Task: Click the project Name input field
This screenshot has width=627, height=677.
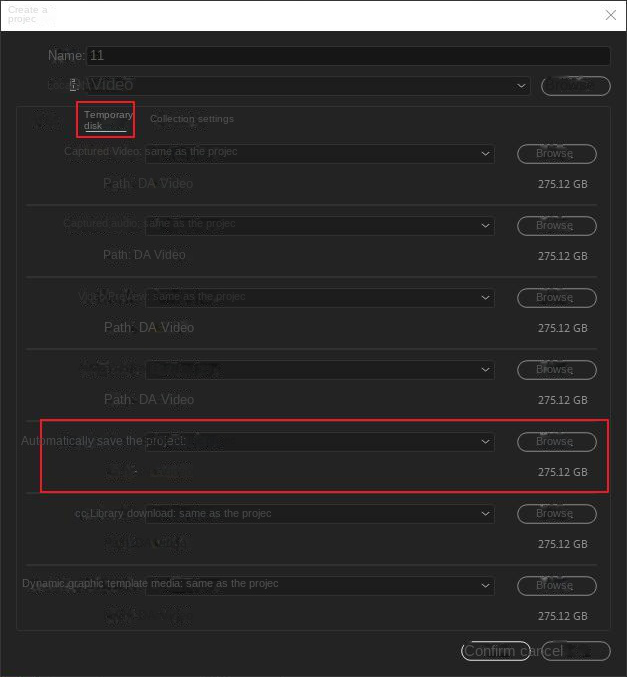Action: pyautogui.click(x=348, y=56)
